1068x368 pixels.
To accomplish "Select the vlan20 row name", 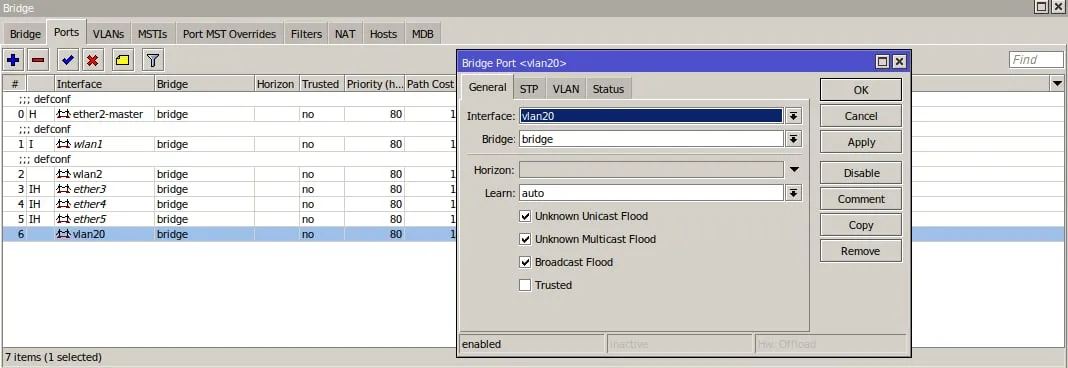I will [89, 234].
